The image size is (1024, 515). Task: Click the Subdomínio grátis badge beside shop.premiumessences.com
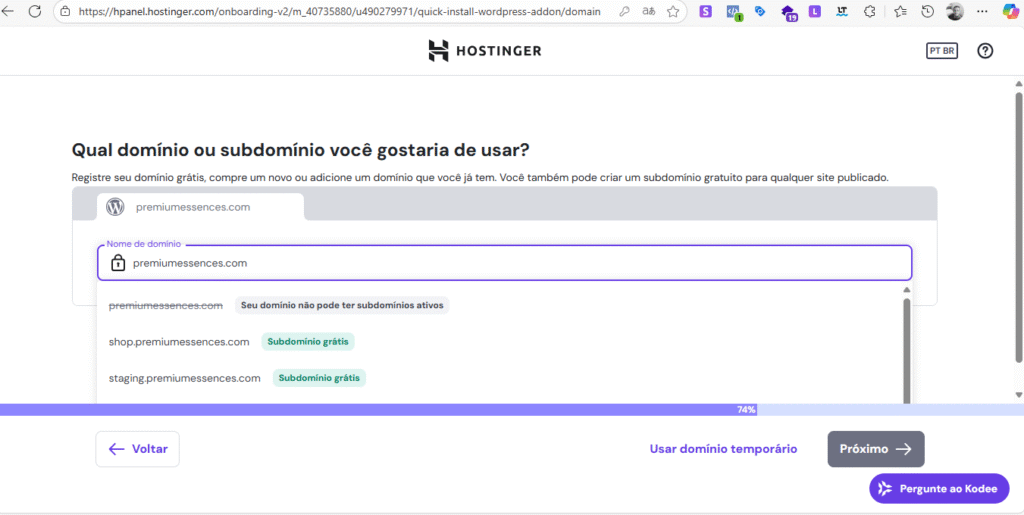click(308, 341)
